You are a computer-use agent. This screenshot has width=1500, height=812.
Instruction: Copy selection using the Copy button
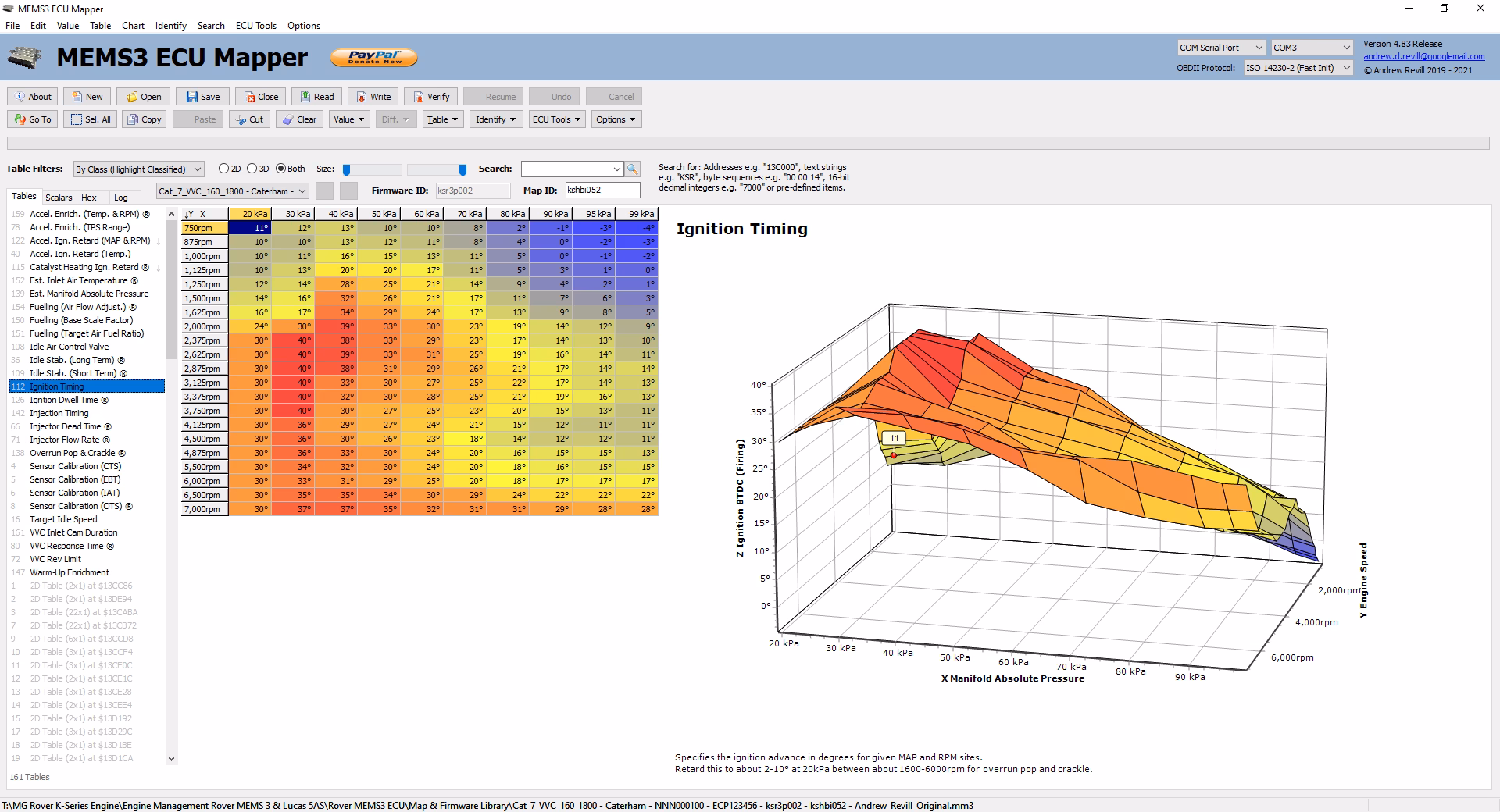144,119
